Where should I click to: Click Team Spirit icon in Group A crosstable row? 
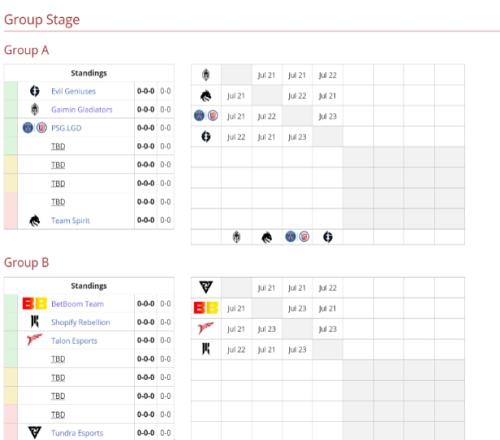[x=206, y=96]
